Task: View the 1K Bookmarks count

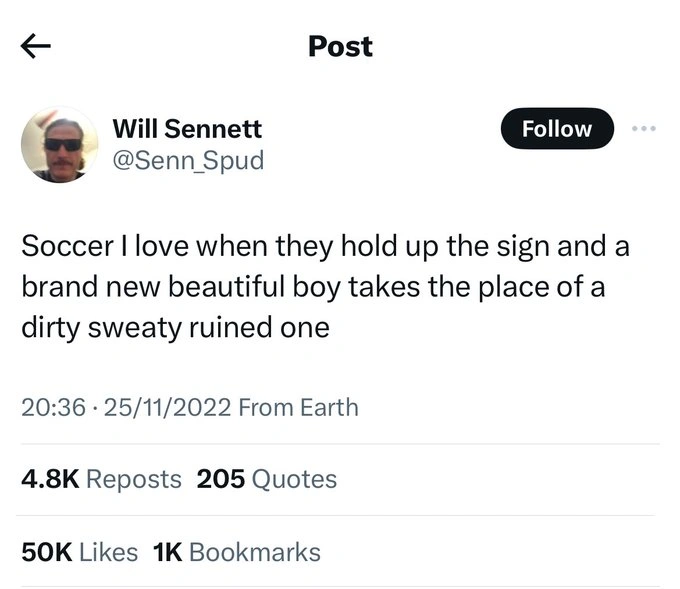Action: 237,552
